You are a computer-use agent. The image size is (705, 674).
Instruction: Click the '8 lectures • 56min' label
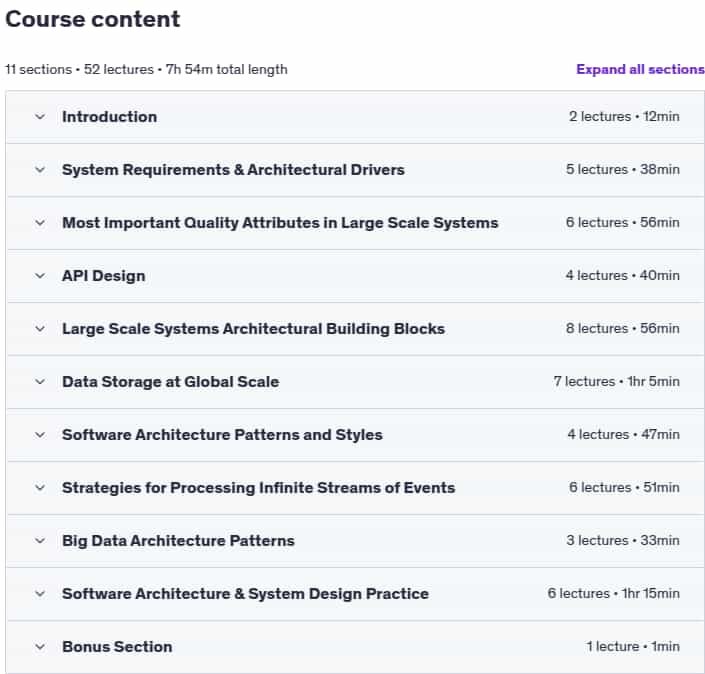623,328
